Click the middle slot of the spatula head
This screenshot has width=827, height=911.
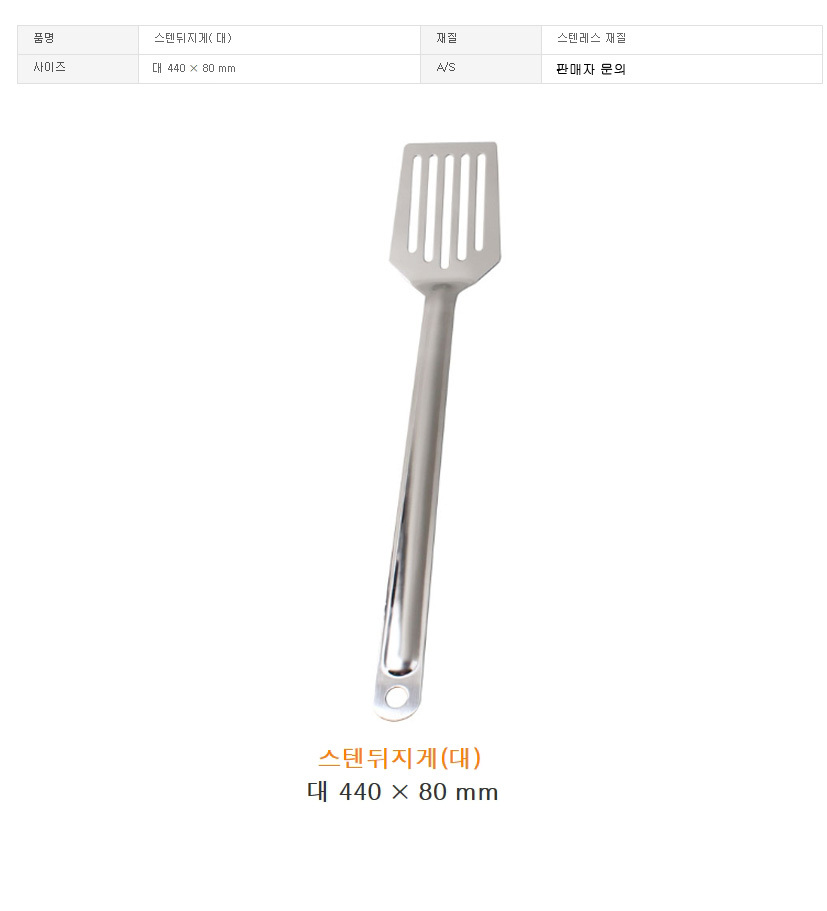click(447, 211)
